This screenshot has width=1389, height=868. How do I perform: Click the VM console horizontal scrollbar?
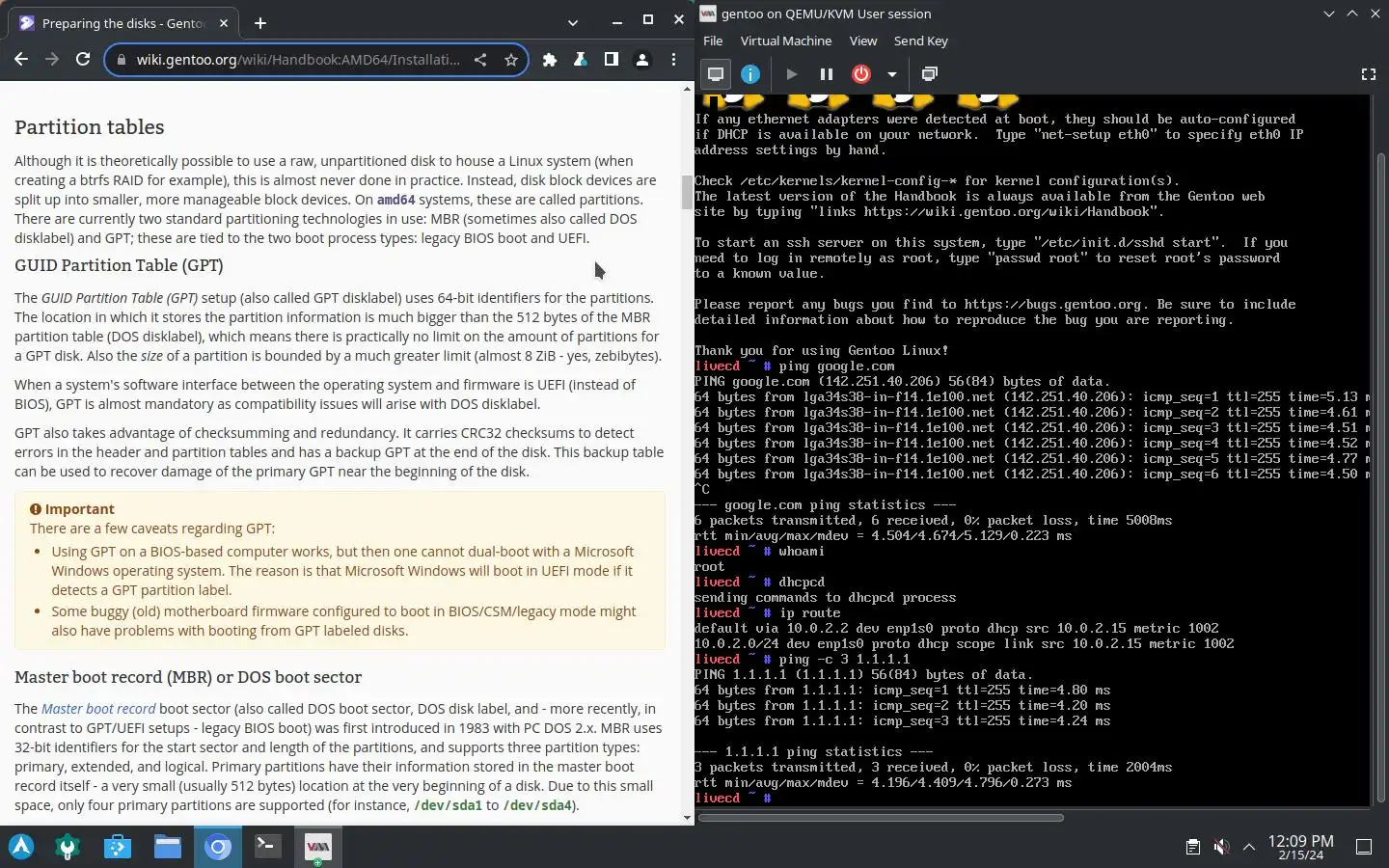[881, 818]
